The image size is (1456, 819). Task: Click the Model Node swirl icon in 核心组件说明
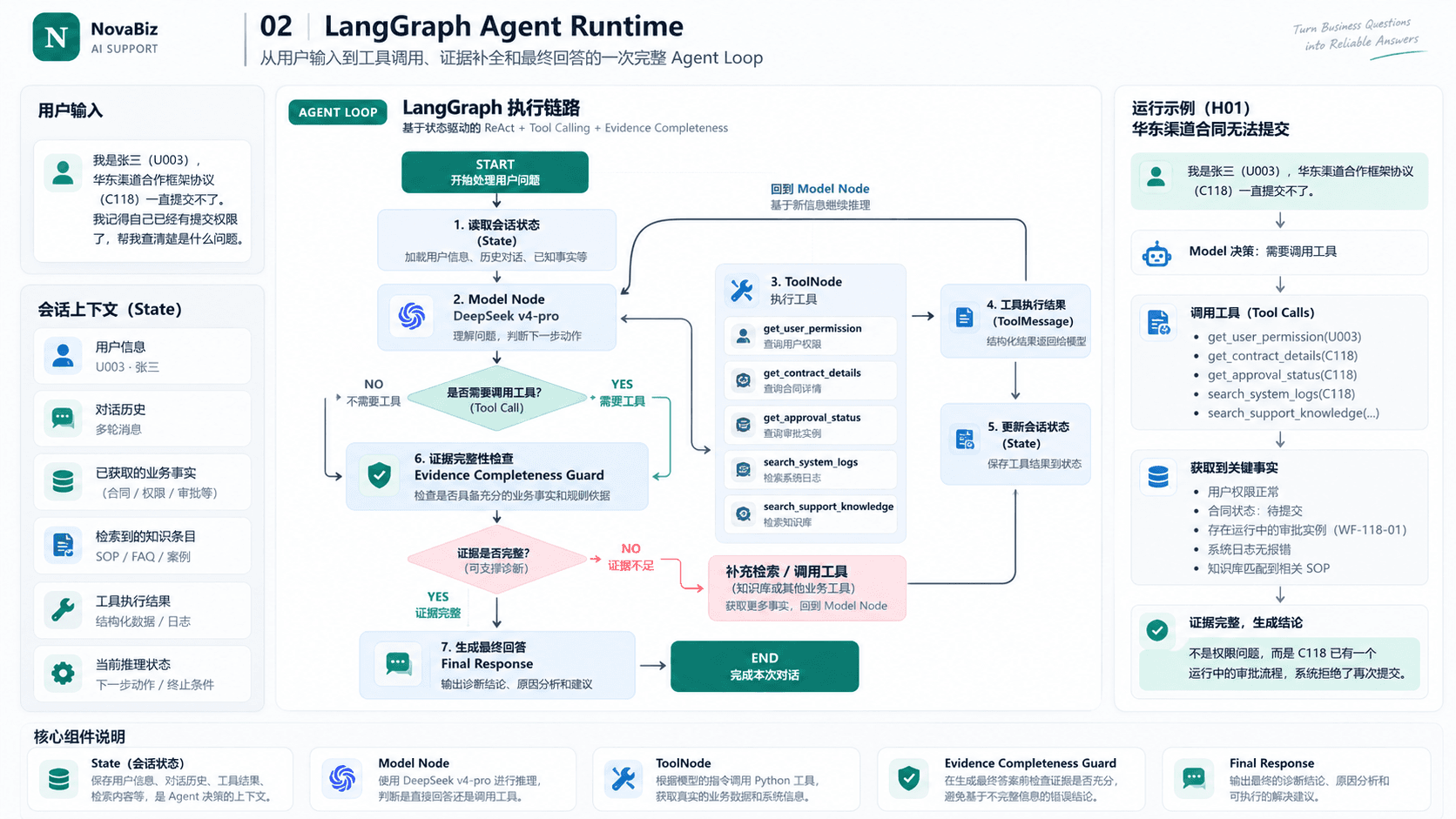click(x=342, y=779)
